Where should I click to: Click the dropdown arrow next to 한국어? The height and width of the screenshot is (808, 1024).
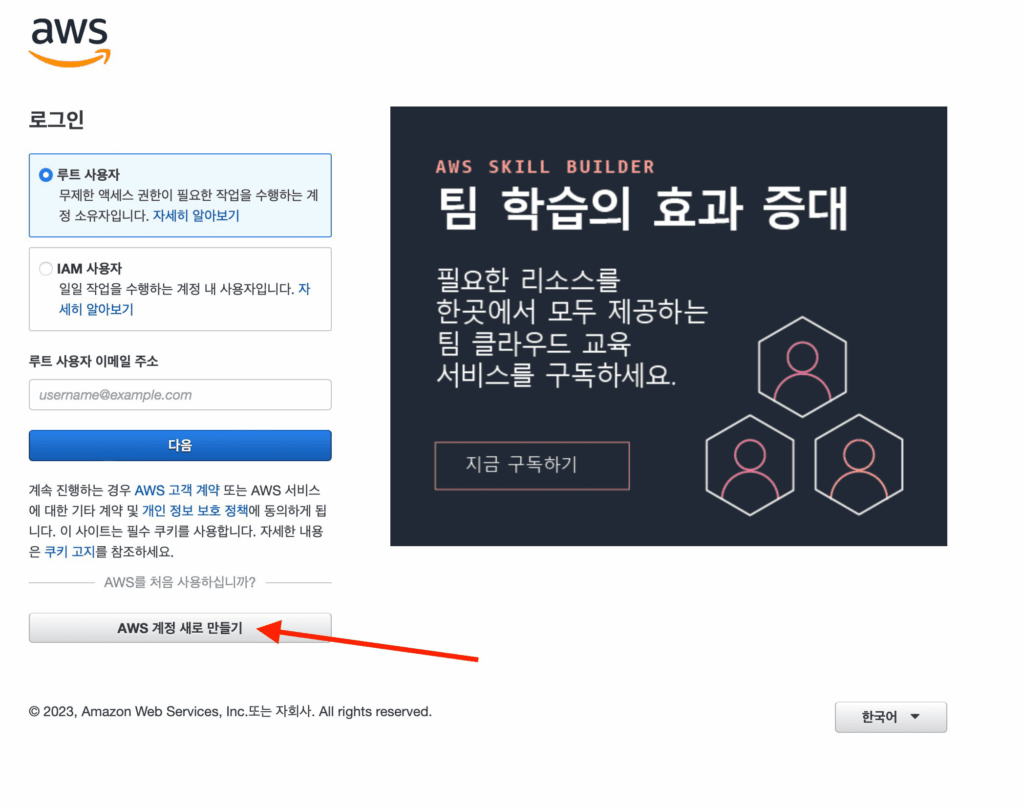[x=915, y=717]
